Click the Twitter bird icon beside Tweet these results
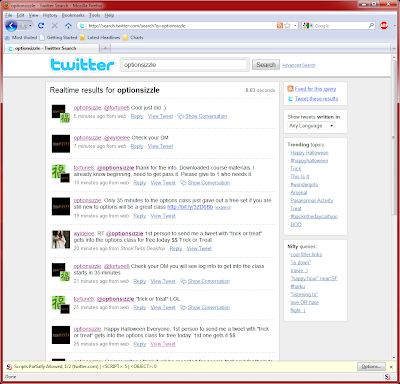The width and height of the screenshot is (400, 384). tap(290, 99)
